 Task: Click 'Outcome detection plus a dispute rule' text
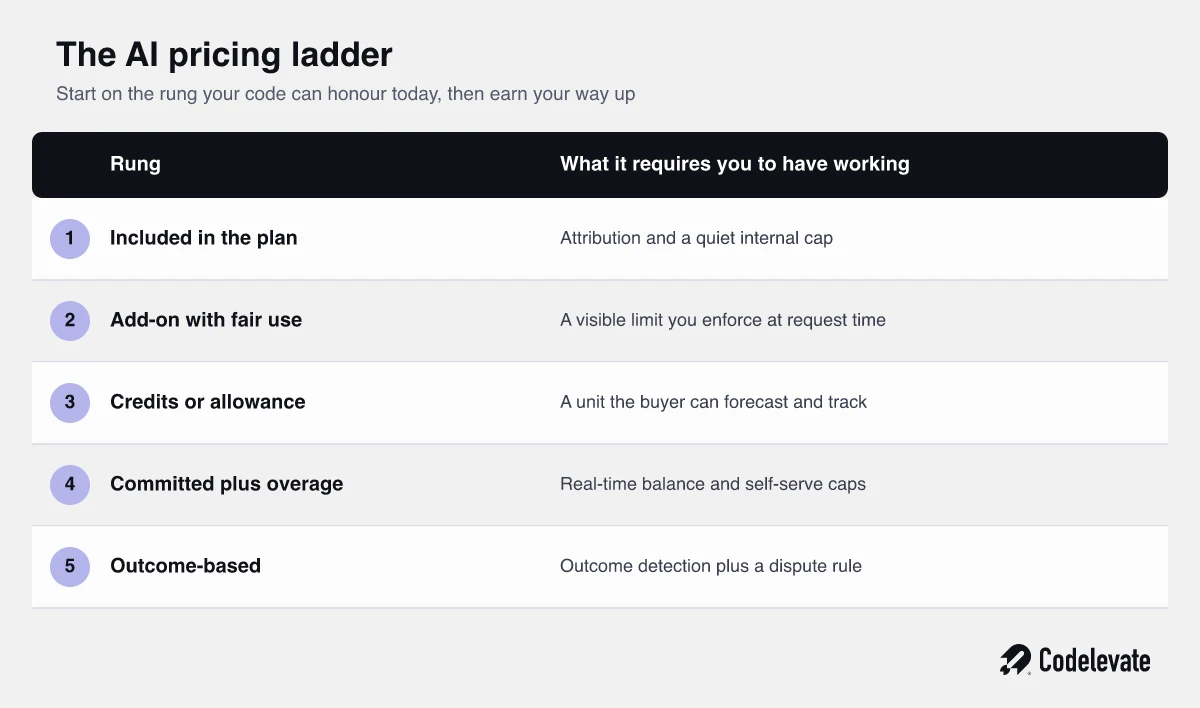pos(711,566)
